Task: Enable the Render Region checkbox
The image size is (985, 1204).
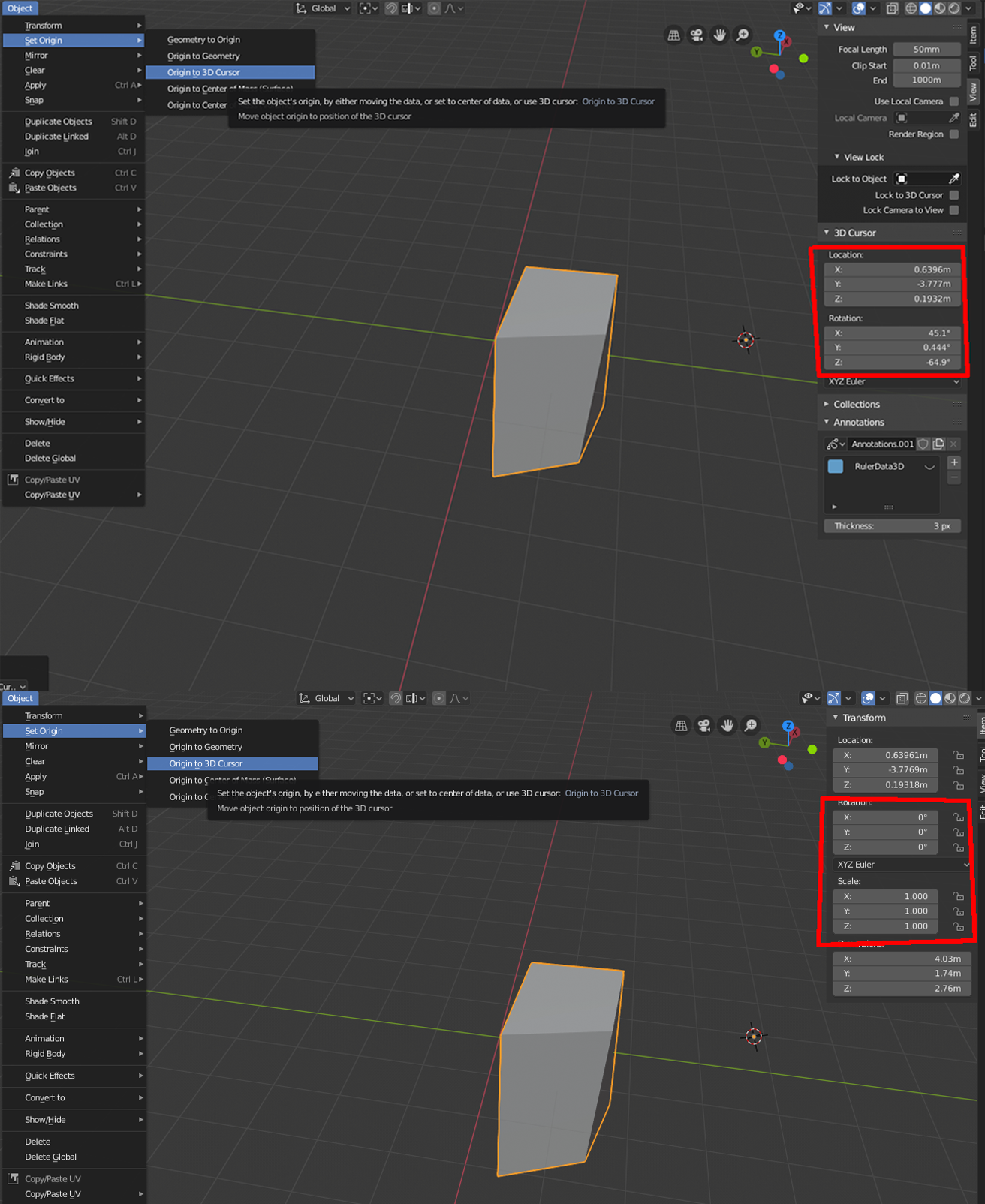Action: 954,134
